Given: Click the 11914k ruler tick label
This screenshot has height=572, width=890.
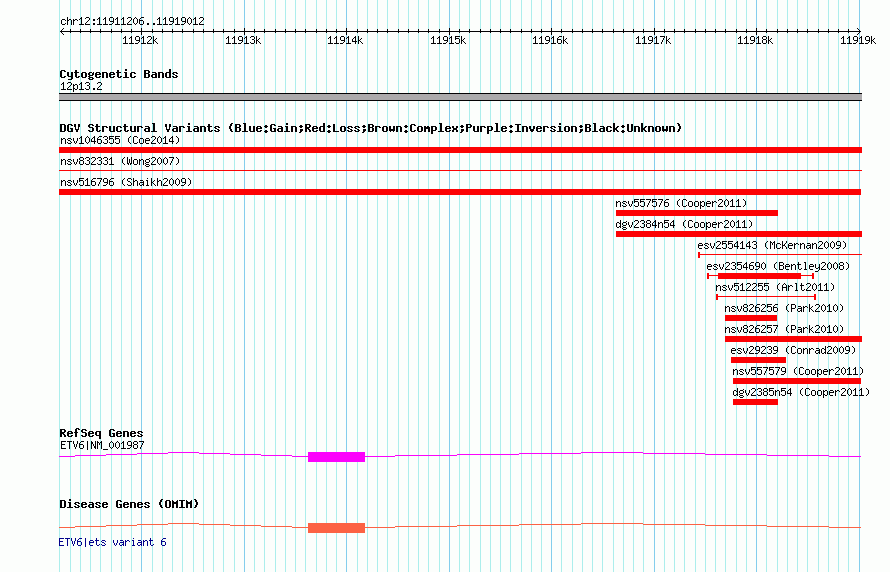Looking at the screenshot, I should point(345,40).
